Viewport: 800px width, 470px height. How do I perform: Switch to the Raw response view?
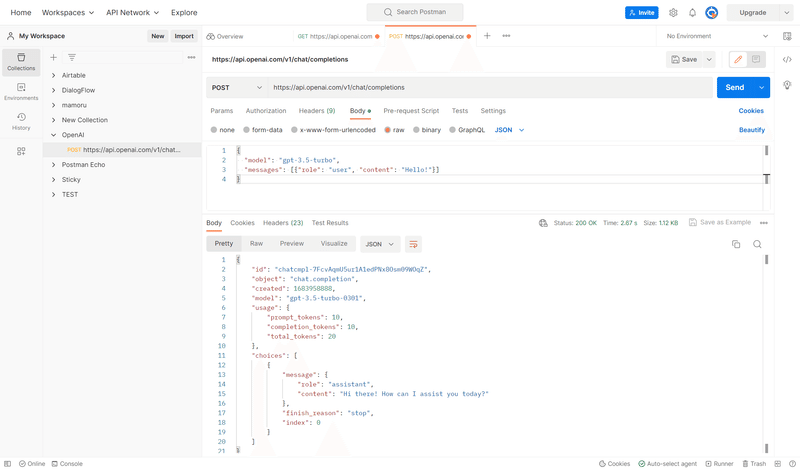(256, 244)
